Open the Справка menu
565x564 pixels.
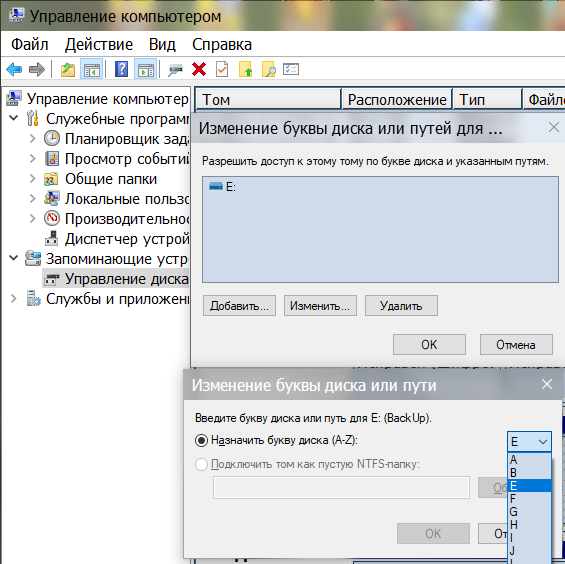point(222,45)
